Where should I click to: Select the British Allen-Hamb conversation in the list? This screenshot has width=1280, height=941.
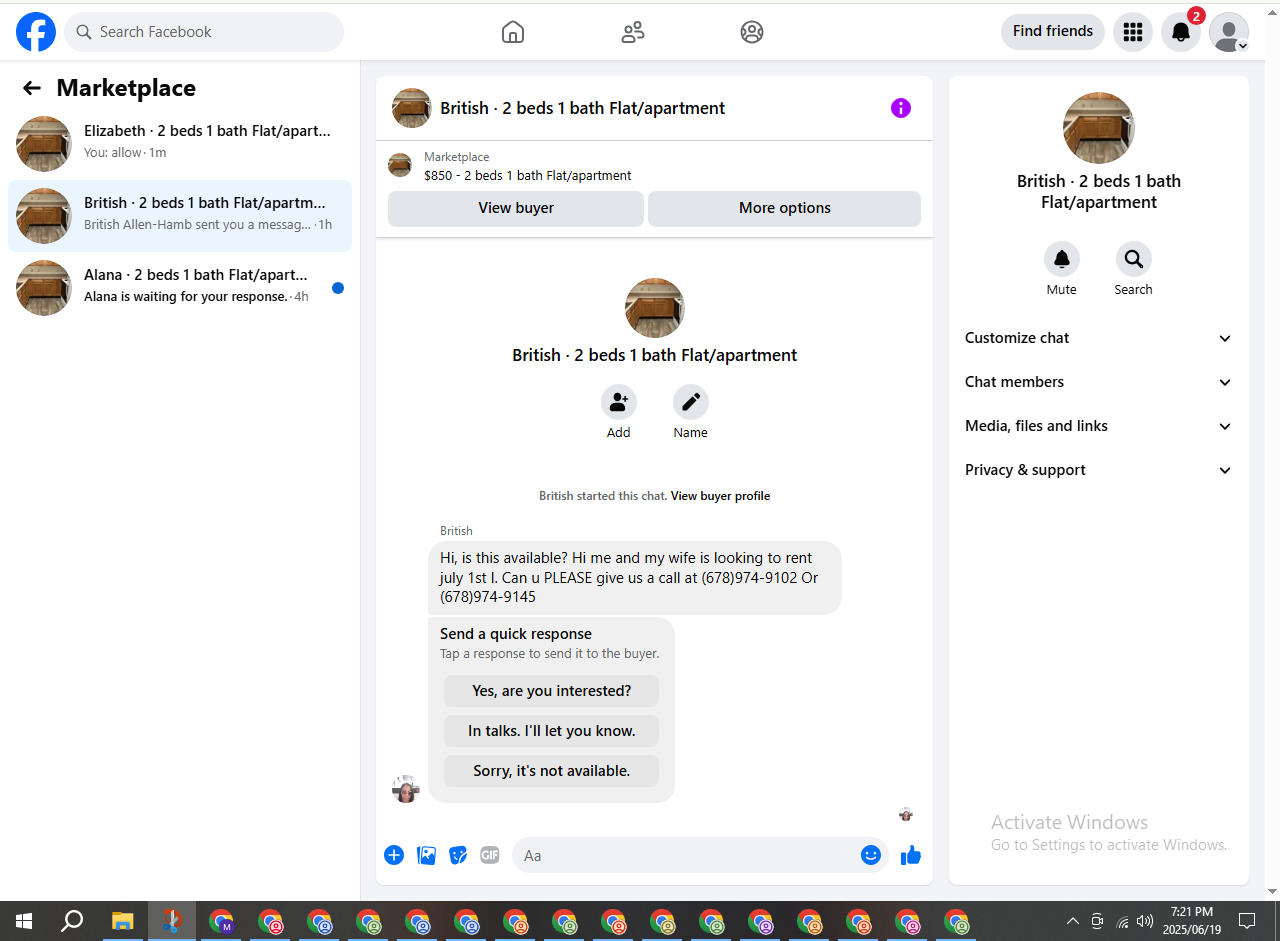pos(180,215)
